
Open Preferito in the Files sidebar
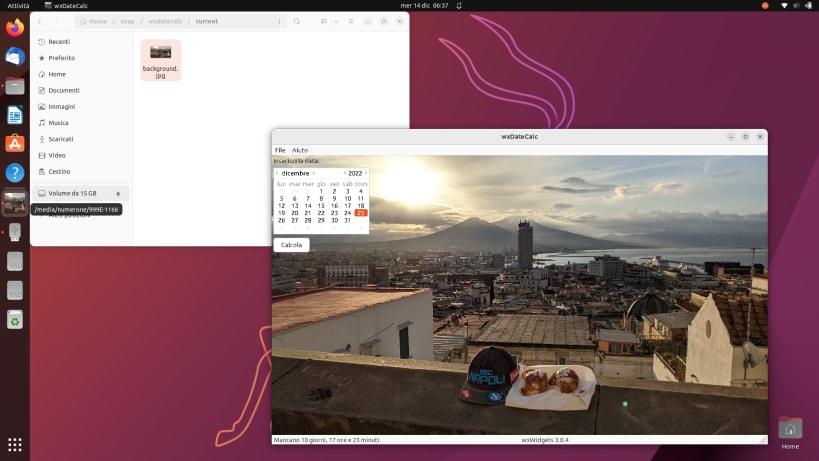tap(81, 58)
